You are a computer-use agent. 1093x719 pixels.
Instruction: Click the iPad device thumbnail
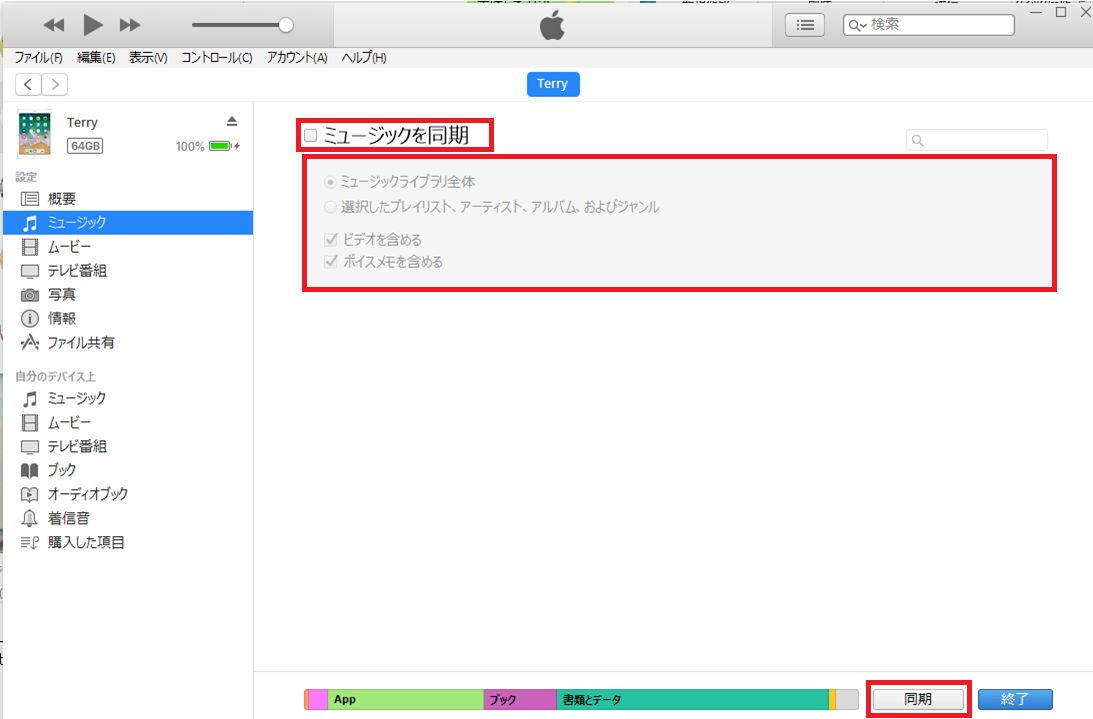pos(35,134)
